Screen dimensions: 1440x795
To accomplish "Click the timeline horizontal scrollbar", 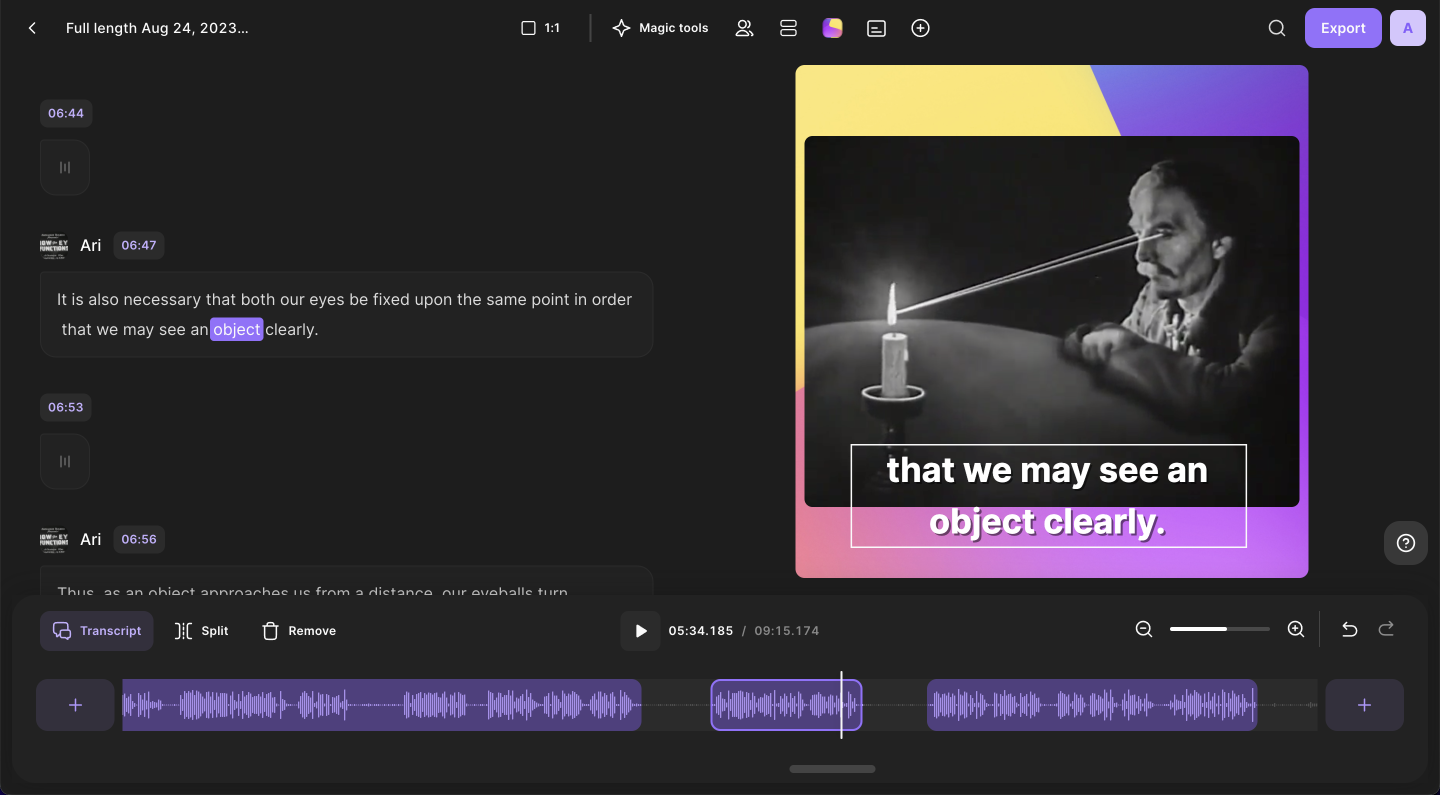I will click(832, 769).
